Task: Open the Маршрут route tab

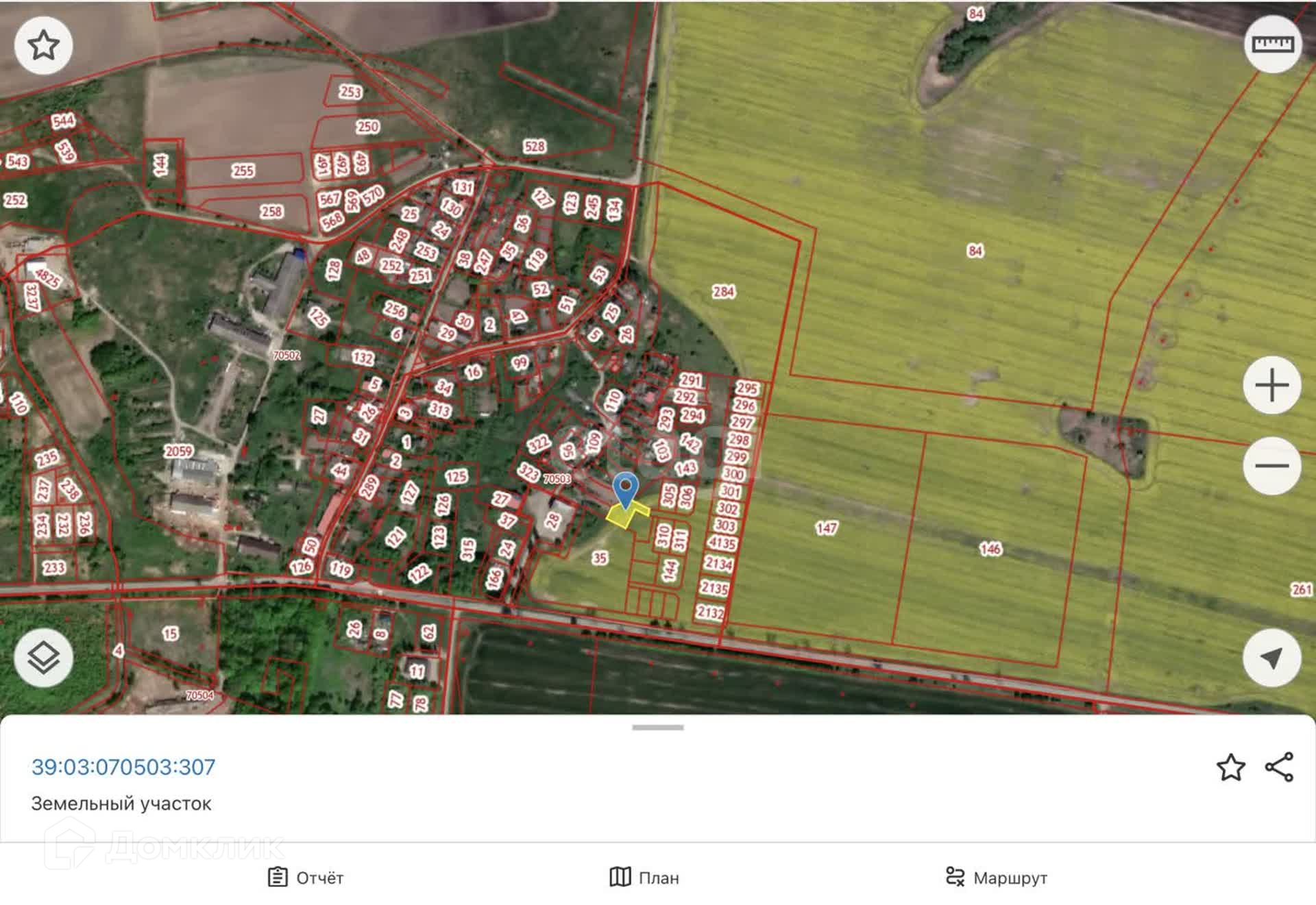Action: [x=996, y=878]
